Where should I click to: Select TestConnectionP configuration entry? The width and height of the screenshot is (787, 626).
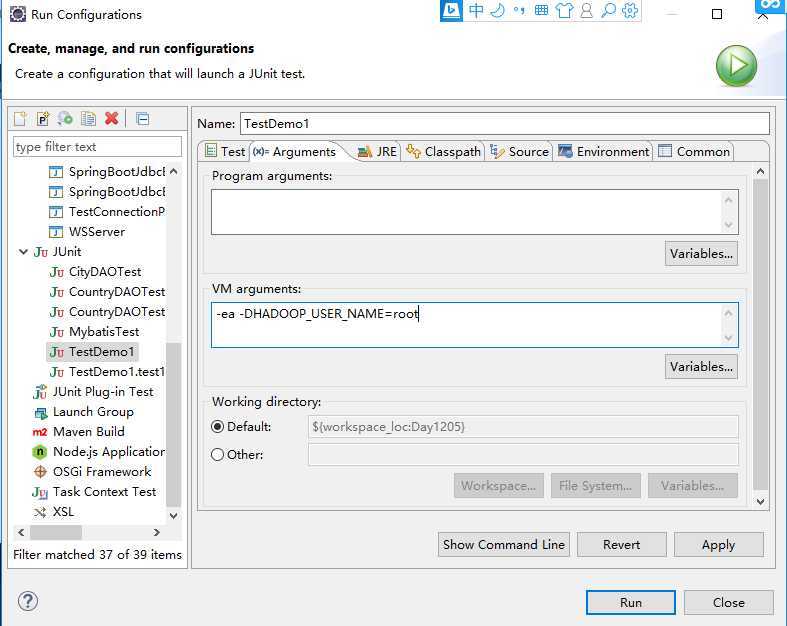coord(106,212)
